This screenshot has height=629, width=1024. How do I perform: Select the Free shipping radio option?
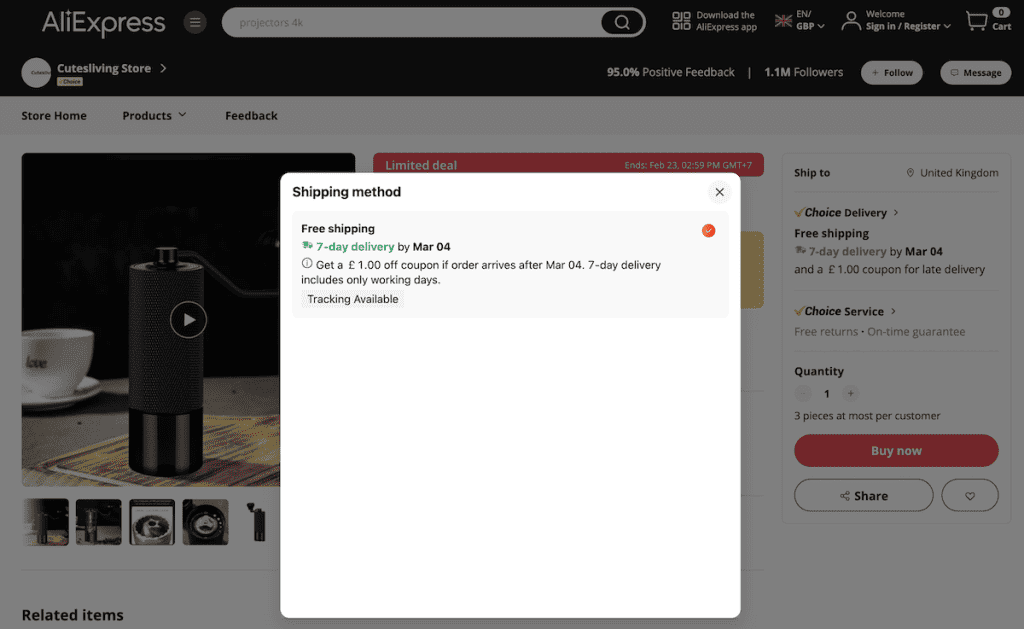[x=708, y=231]
